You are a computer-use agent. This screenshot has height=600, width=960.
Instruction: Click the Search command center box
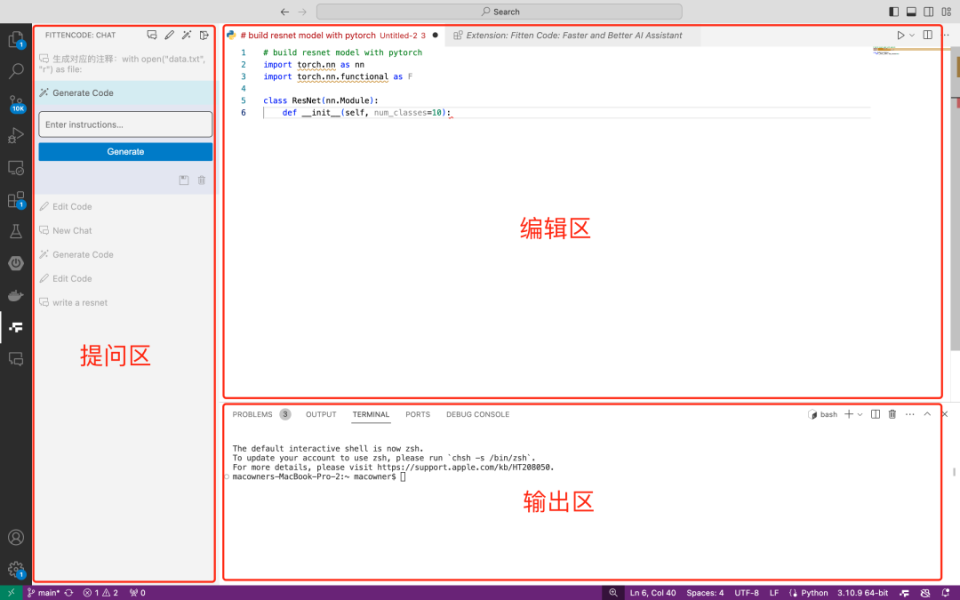[499, 12]
